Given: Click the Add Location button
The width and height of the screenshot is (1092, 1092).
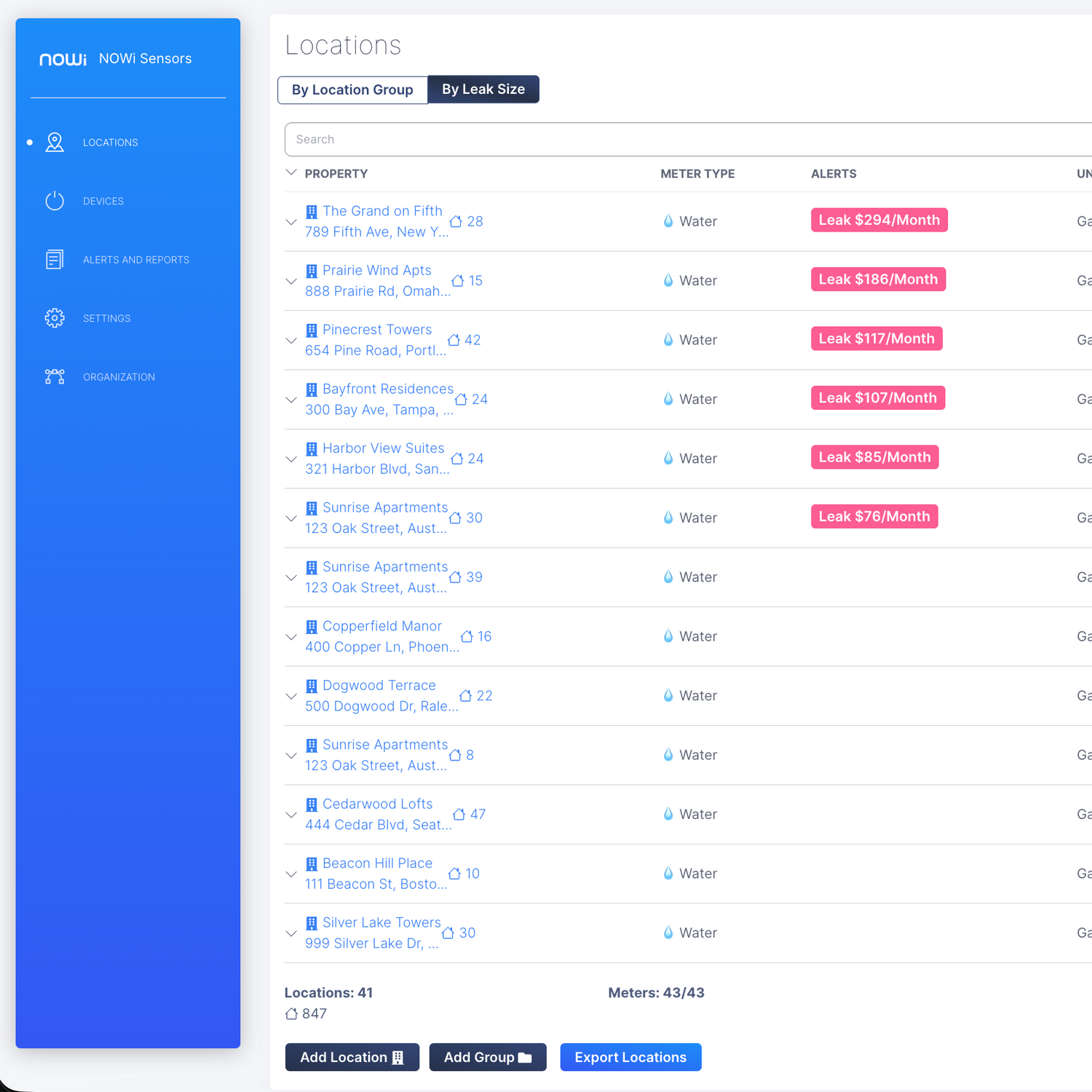Looking at the screenshot, I should tap(352, 1057).
